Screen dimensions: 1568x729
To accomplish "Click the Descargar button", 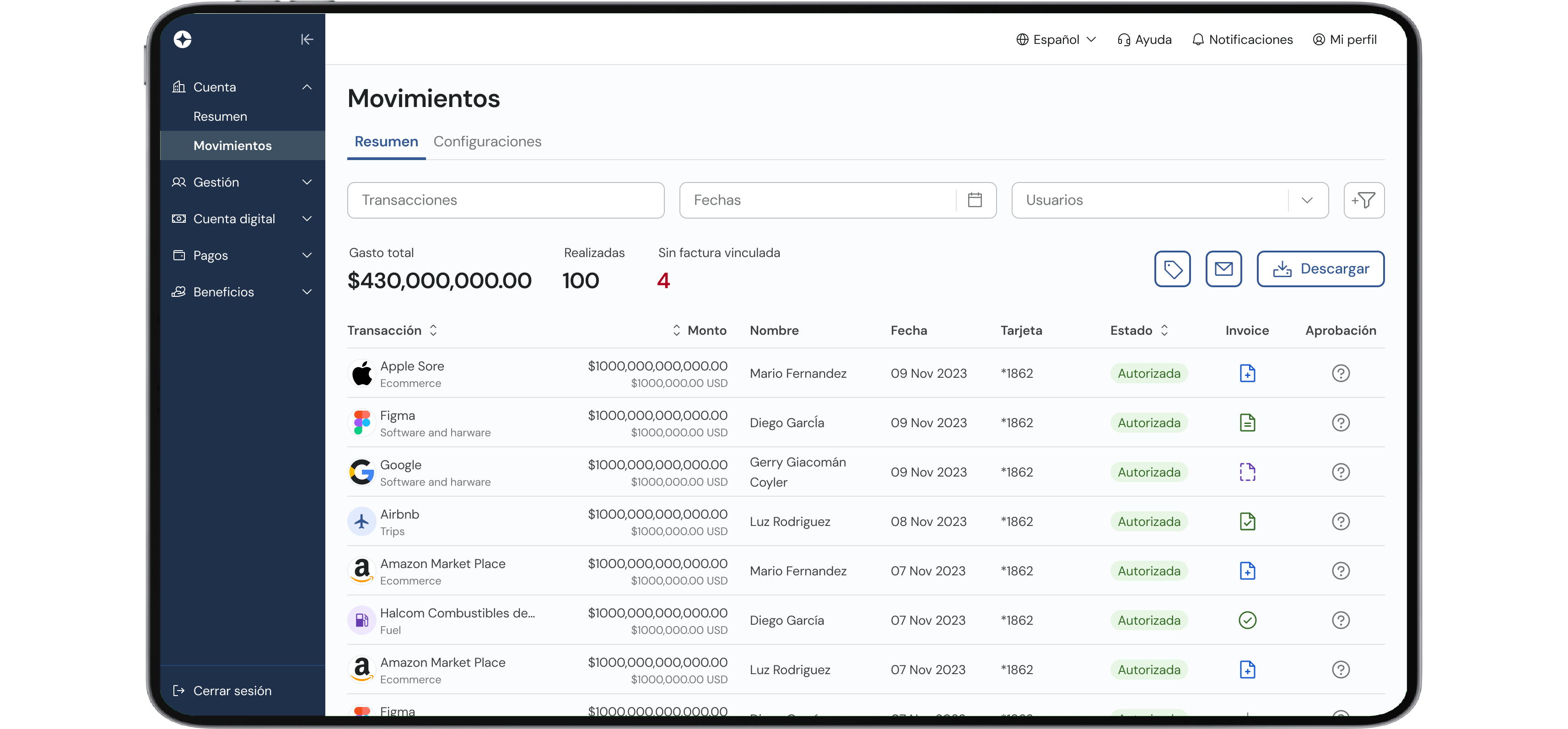I will pos(1320,269).
